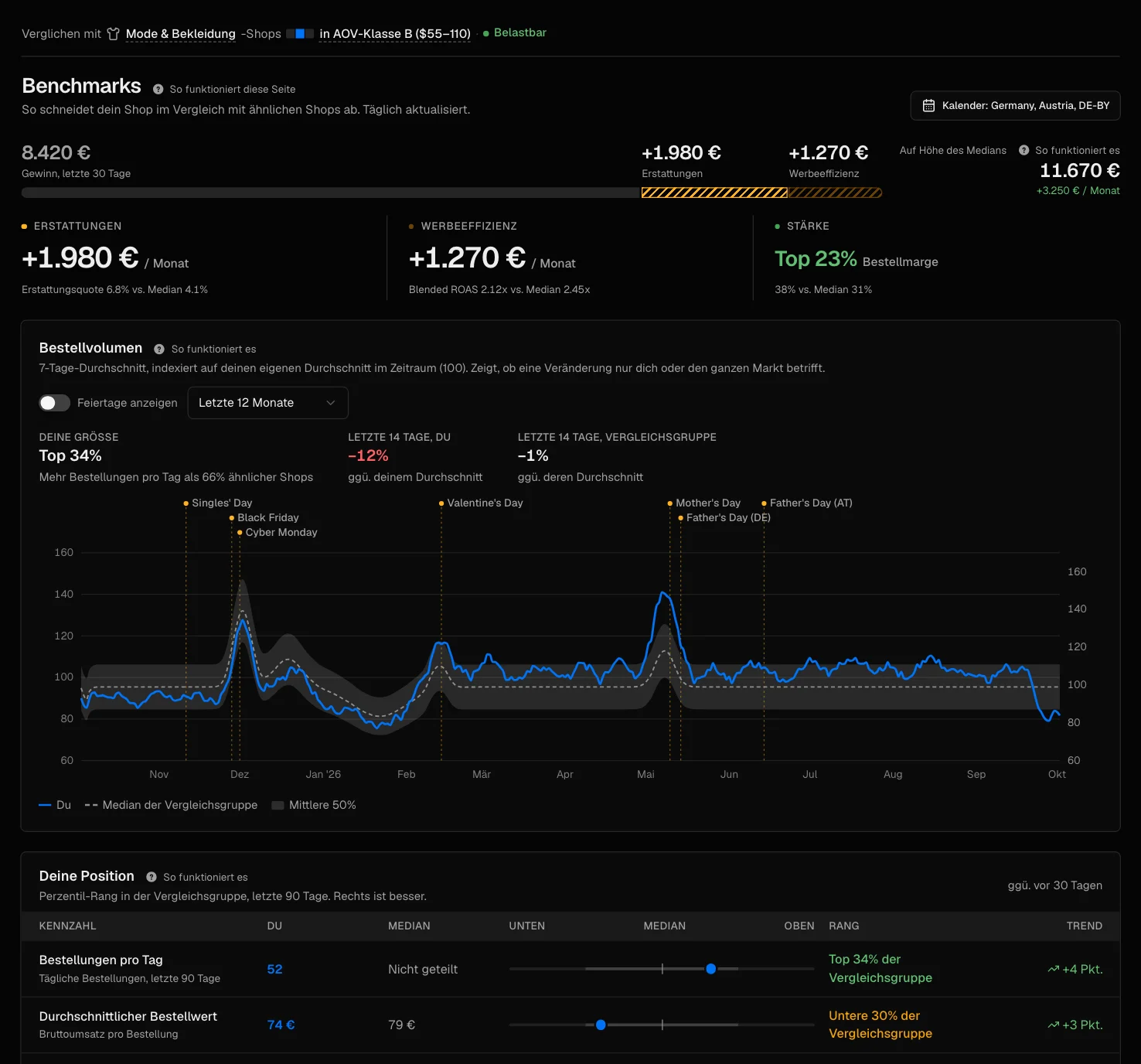Open the Kalender: Germany, Austria, DE-BY button

[x=1015, y=105]
